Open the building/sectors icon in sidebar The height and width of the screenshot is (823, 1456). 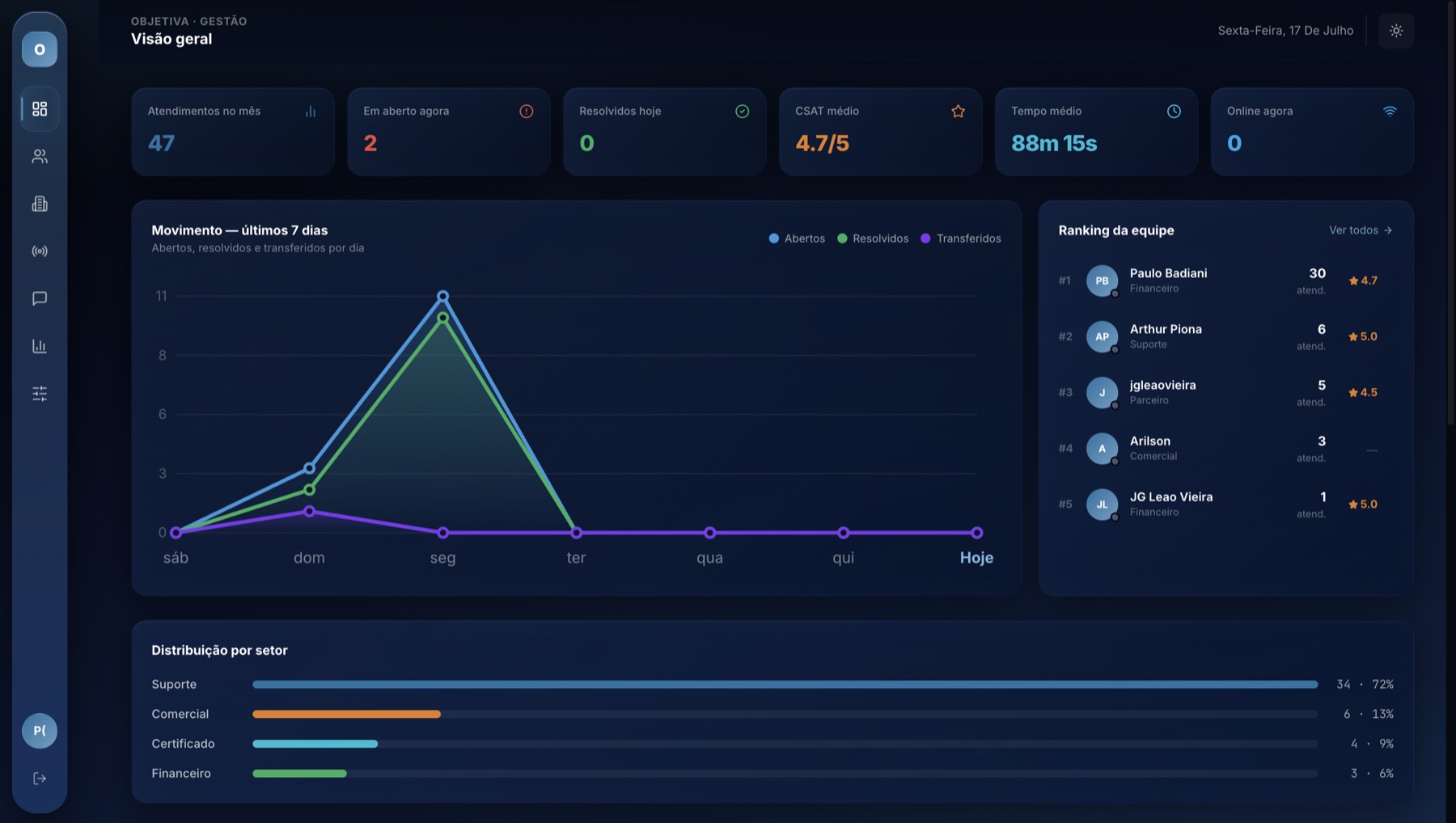click(x=40, y=204)
